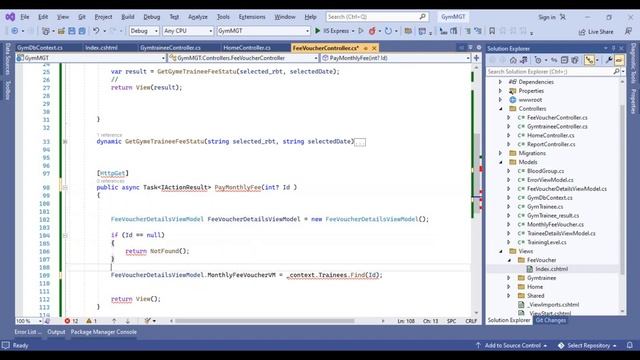This screenshot has height=360, width=640.
Task: Click the Undo arrow icon
Action: coord(96,31)
